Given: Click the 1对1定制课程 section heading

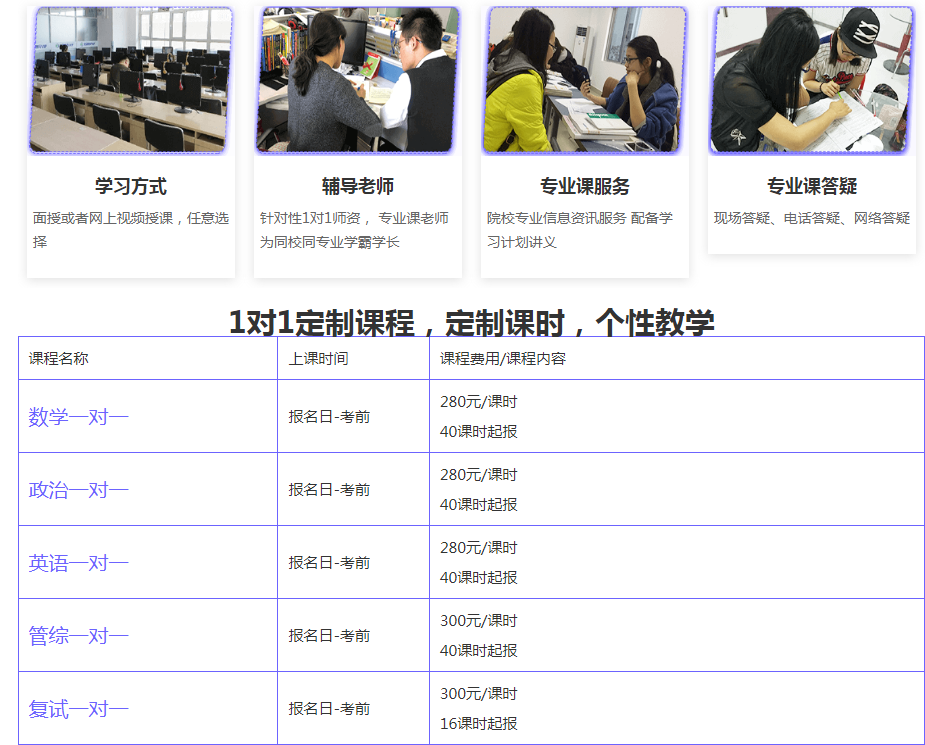Looking at the screenshot, I should [471, 322].
